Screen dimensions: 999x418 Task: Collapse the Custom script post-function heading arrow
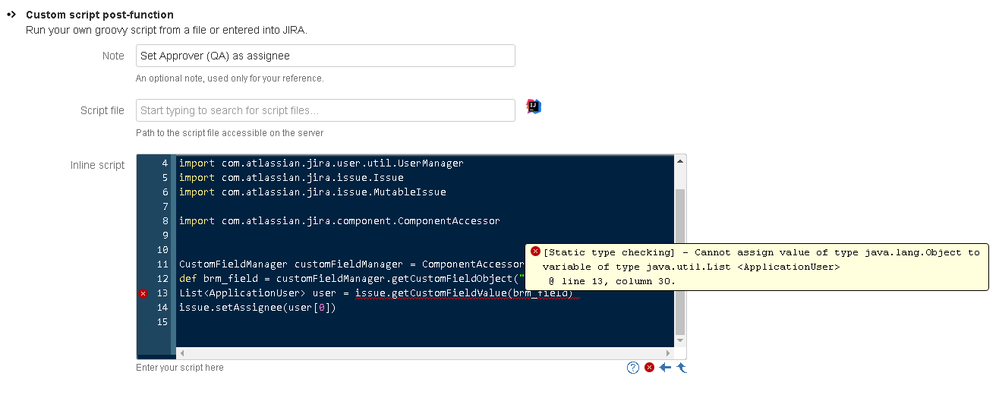click(x=11, y=14)
